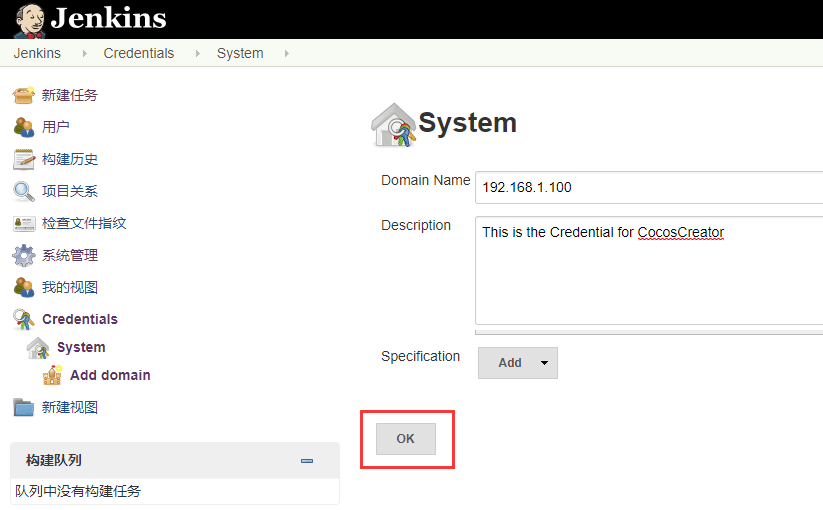Image resolution: width=823 pixels, height=510 pixels.
Task: Open 我的视图 sidebar link
Action: coord(70,287)
